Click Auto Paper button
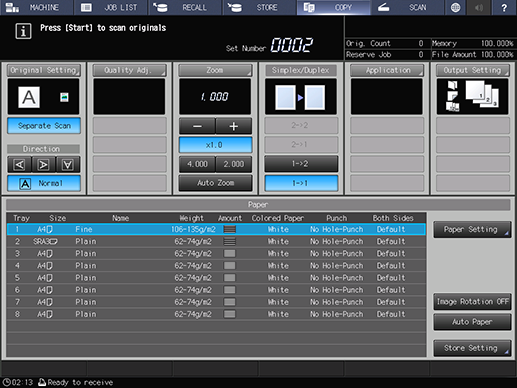 (x=472, y=322)
